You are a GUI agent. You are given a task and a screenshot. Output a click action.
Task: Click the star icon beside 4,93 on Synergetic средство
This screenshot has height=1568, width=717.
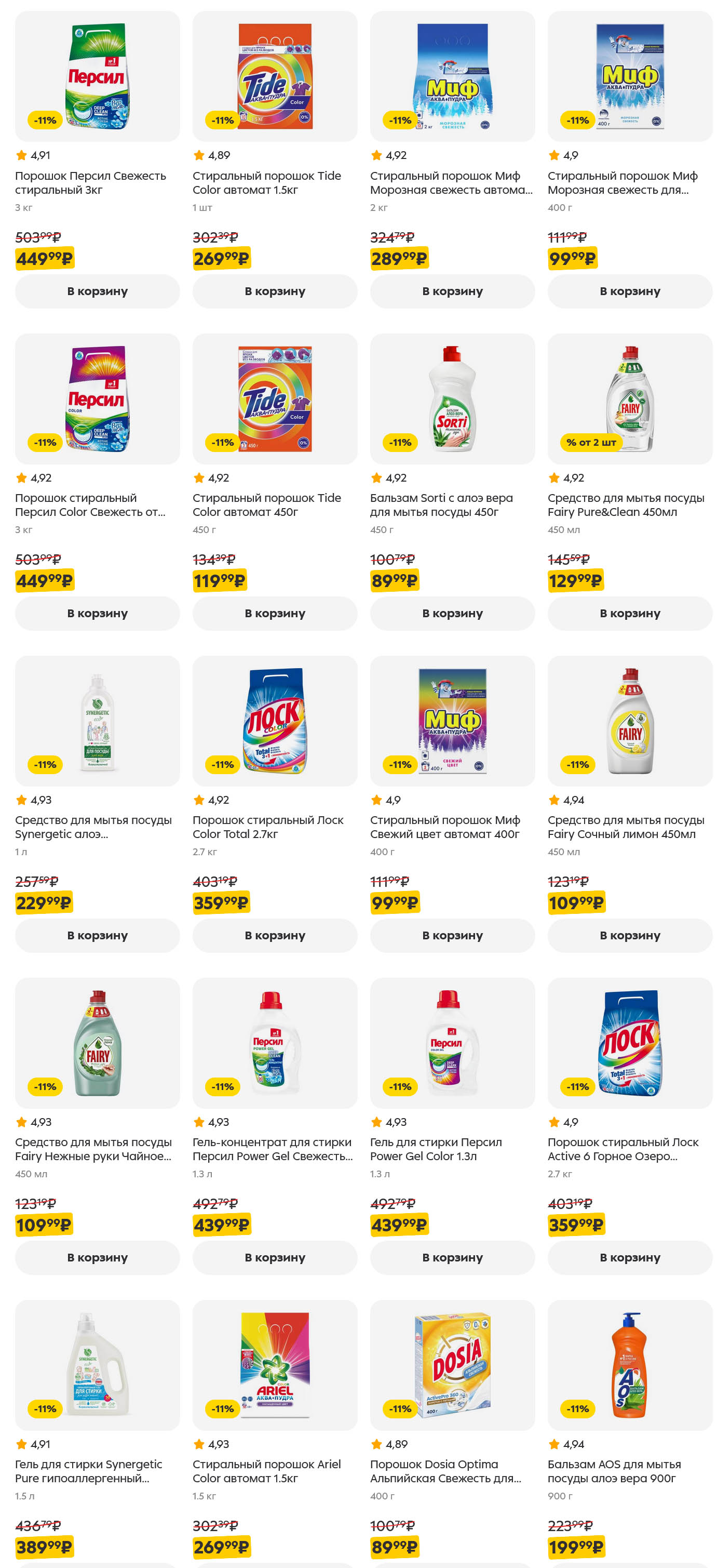click(x=20, y=800)
